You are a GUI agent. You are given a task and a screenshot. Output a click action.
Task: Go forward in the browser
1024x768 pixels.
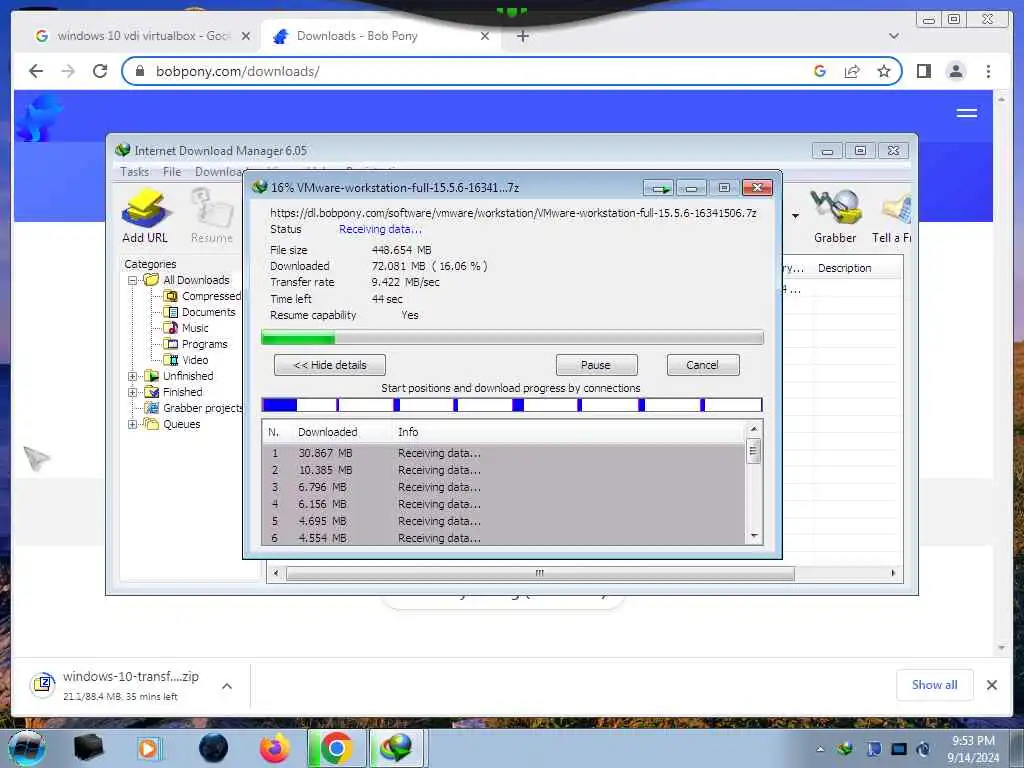(68, 71)
